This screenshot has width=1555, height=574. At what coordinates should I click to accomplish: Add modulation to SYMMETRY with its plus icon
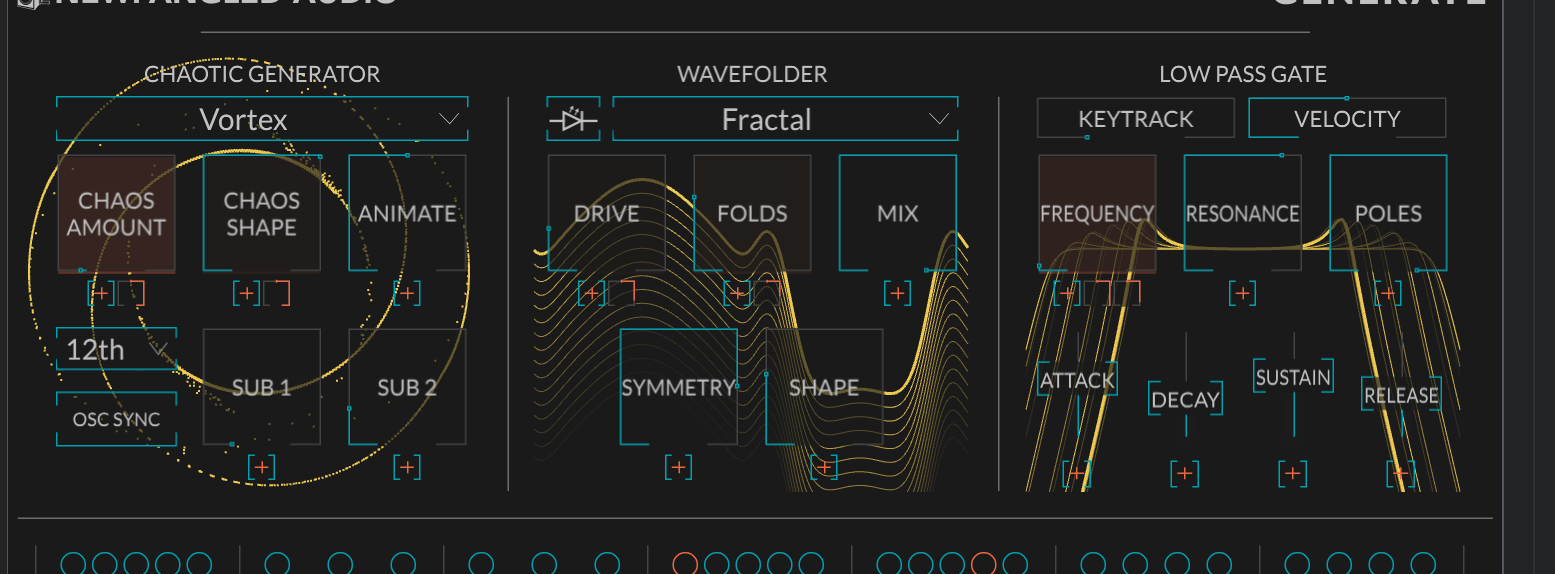point(679,466)
